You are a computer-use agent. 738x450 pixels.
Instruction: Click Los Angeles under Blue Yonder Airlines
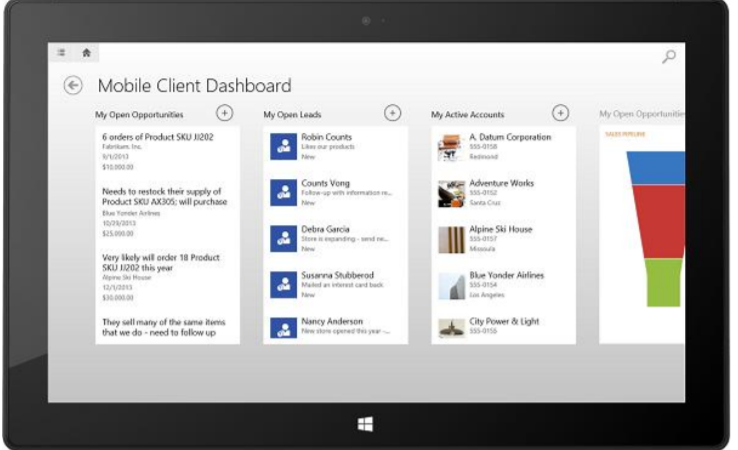coord(487,295)
